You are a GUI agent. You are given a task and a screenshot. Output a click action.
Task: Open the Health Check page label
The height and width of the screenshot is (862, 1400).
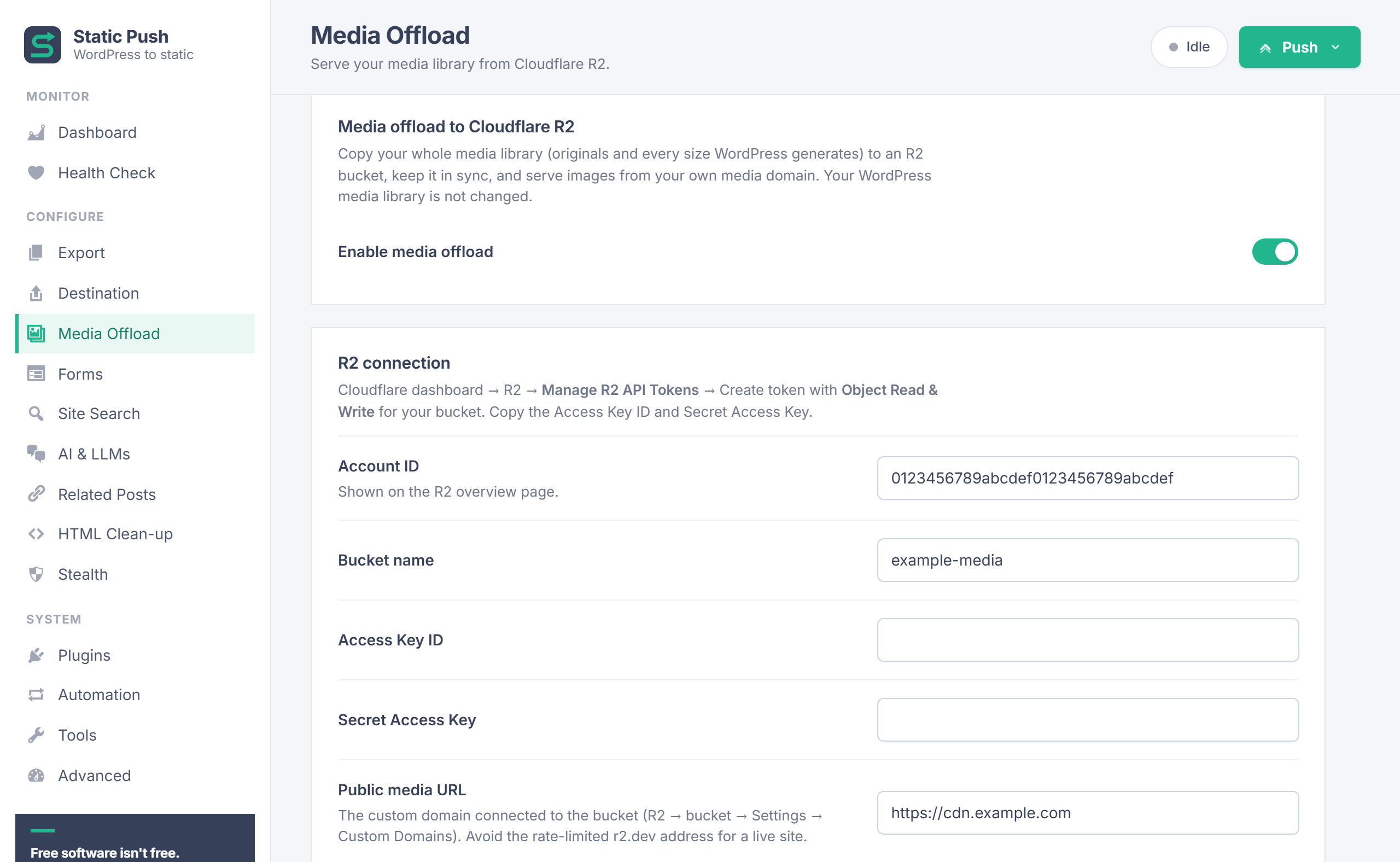(107, 173)
